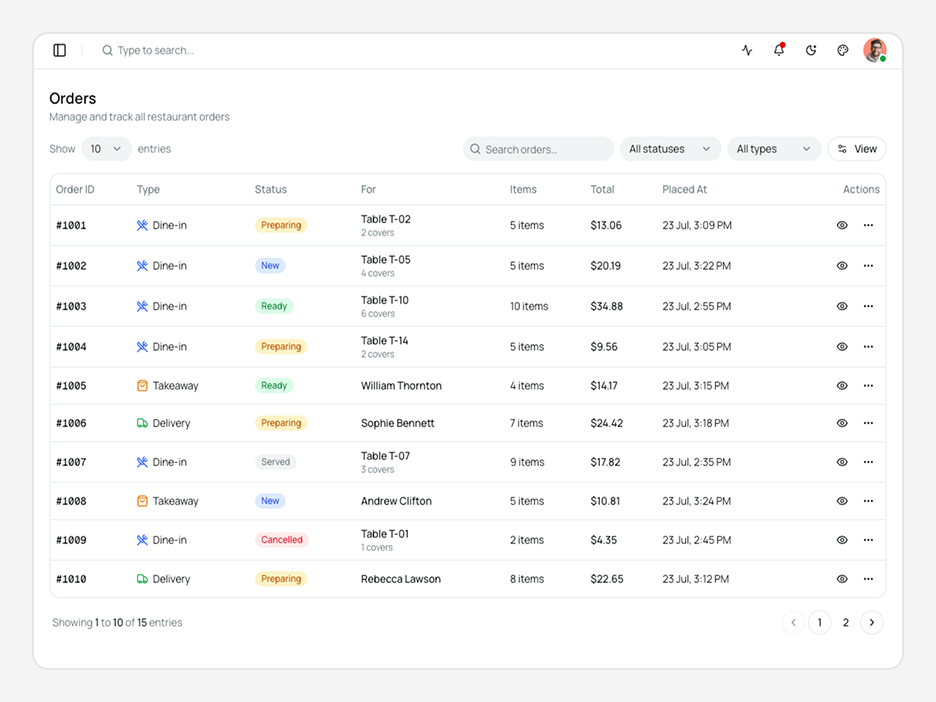Click Served badge on order #1007
936x702 pixels.
point(275,462)
